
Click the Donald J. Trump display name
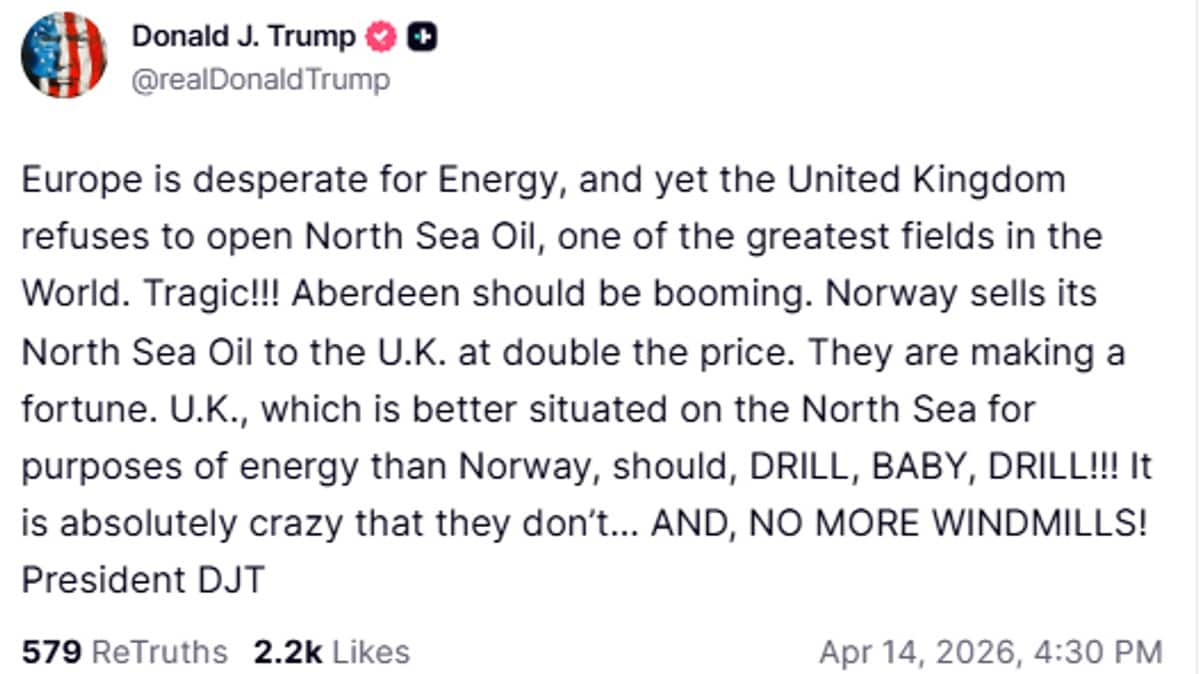click(244, 36)
